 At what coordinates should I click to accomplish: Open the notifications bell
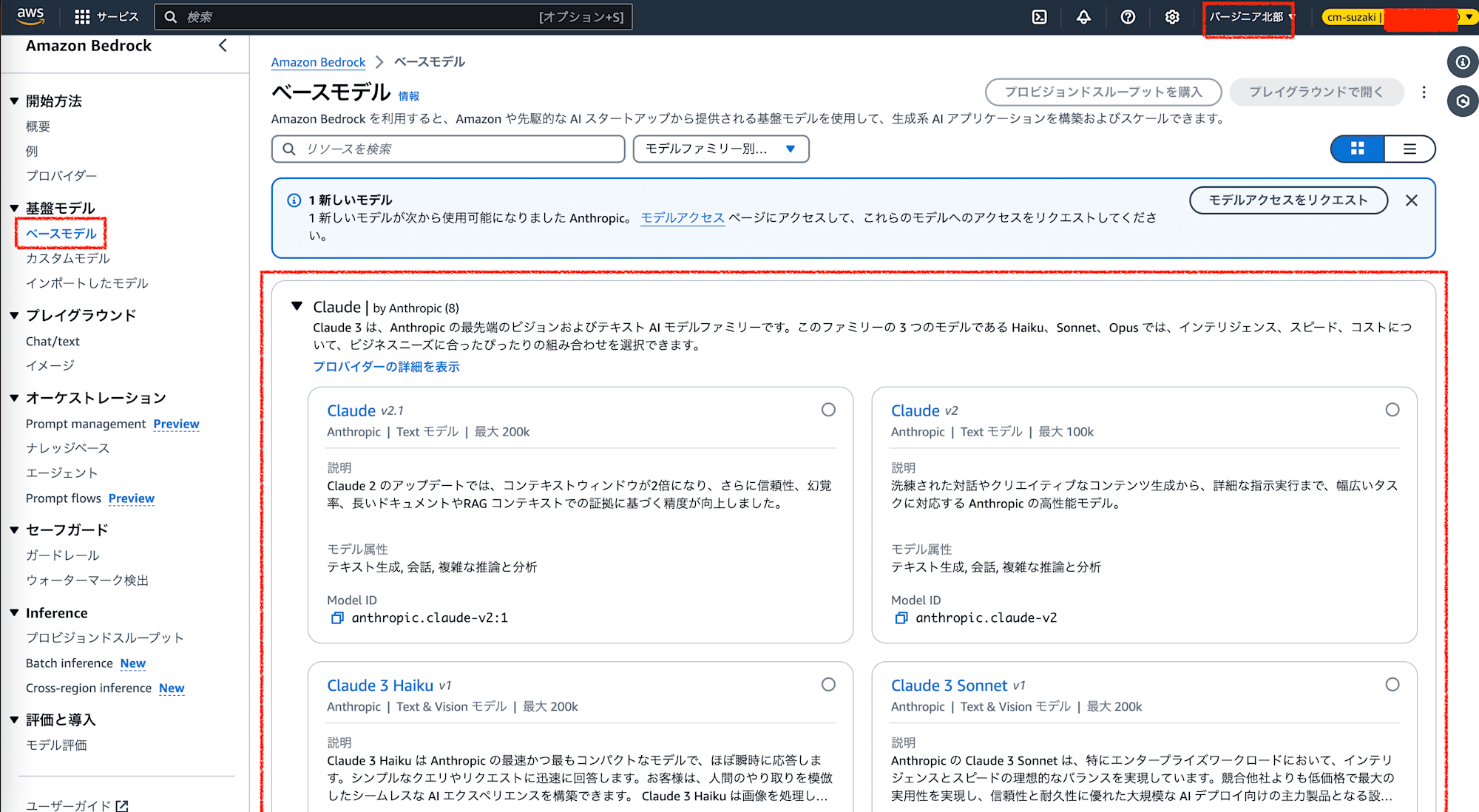click(1083, 16)
